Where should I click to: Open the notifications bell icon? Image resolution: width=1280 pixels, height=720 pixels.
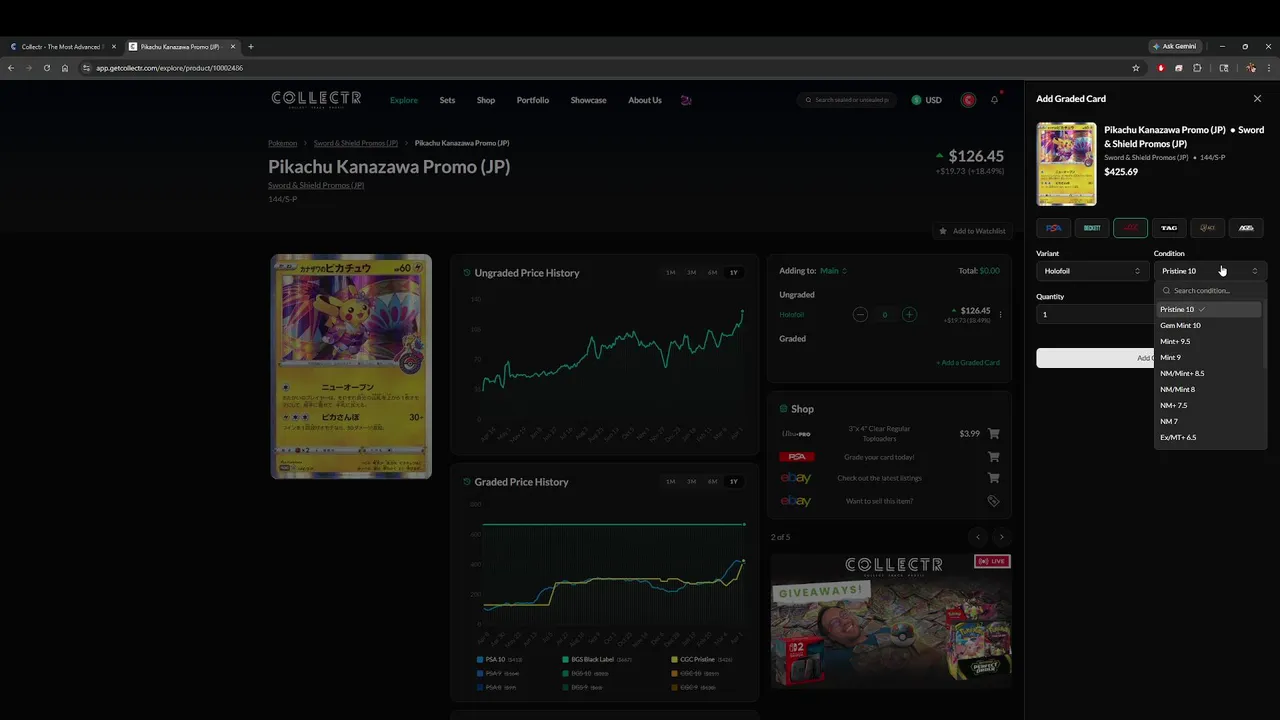coord(994,100)
